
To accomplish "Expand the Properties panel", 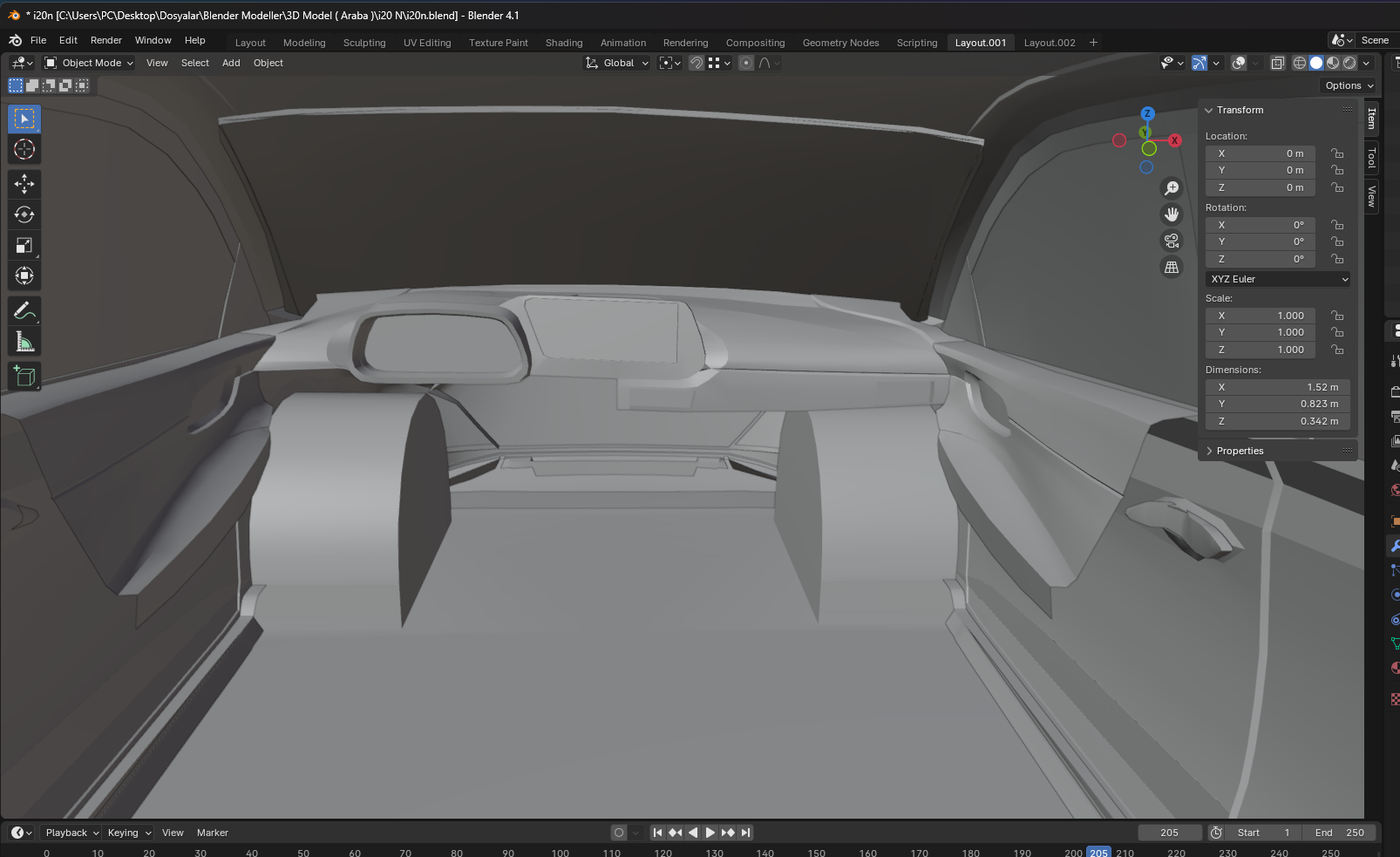I will [1209, 451].
